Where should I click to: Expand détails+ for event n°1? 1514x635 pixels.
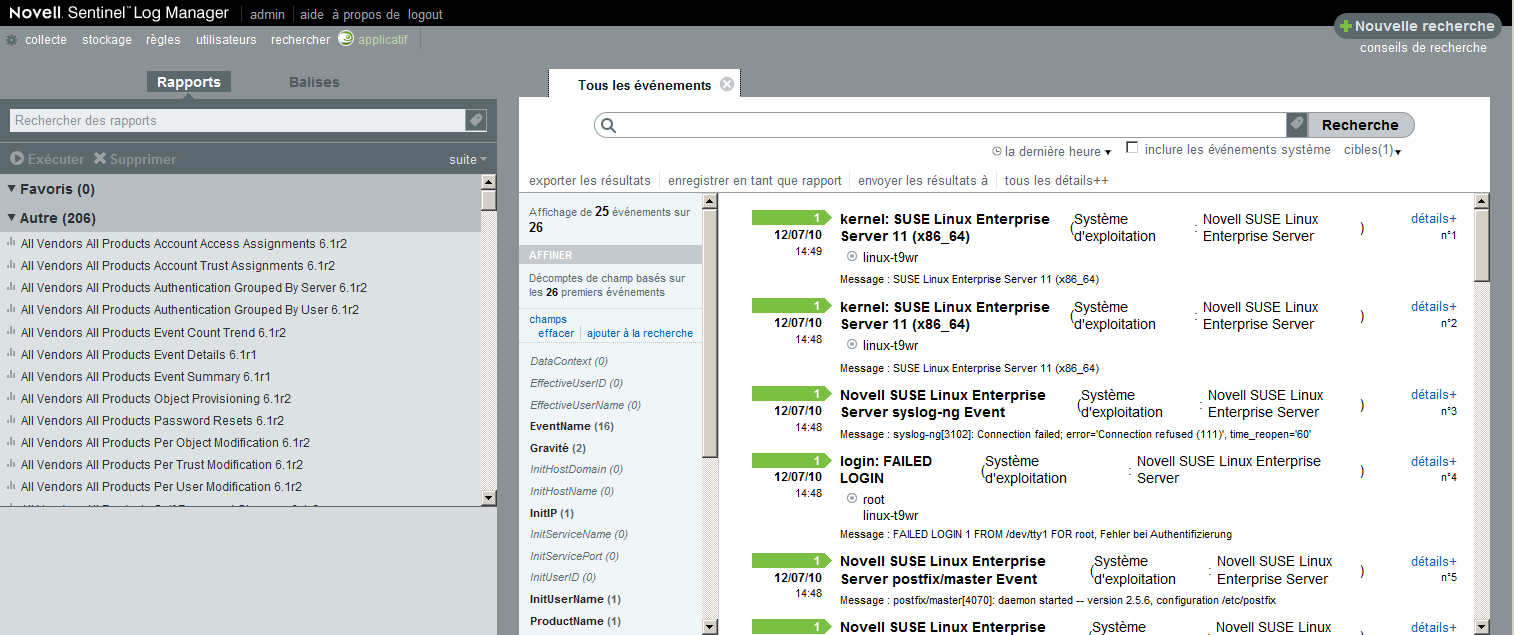pos(1433,218)
